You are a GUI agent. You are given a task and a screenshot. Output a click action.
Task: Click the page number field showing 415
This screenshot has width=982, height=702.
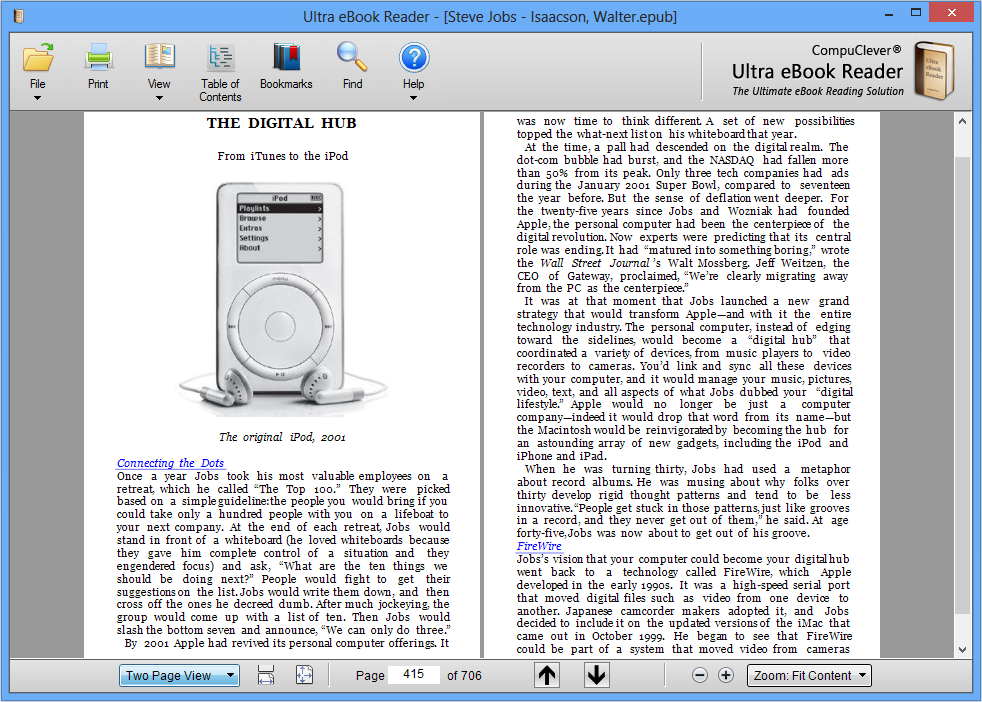point(413,674)
